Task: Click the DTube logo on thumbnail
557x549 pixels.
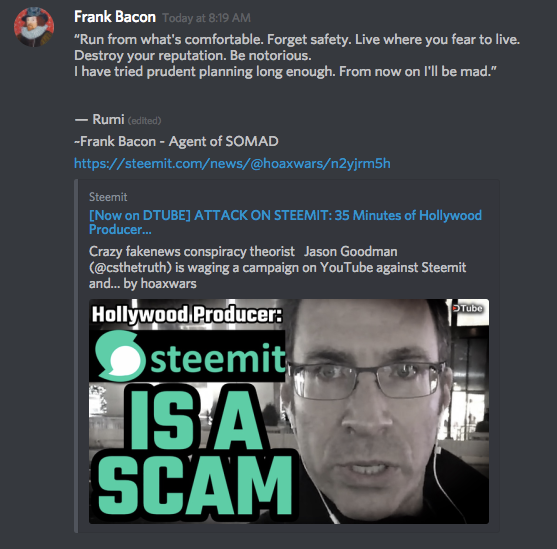Action: pyautogui.click(x=468, y=308)
